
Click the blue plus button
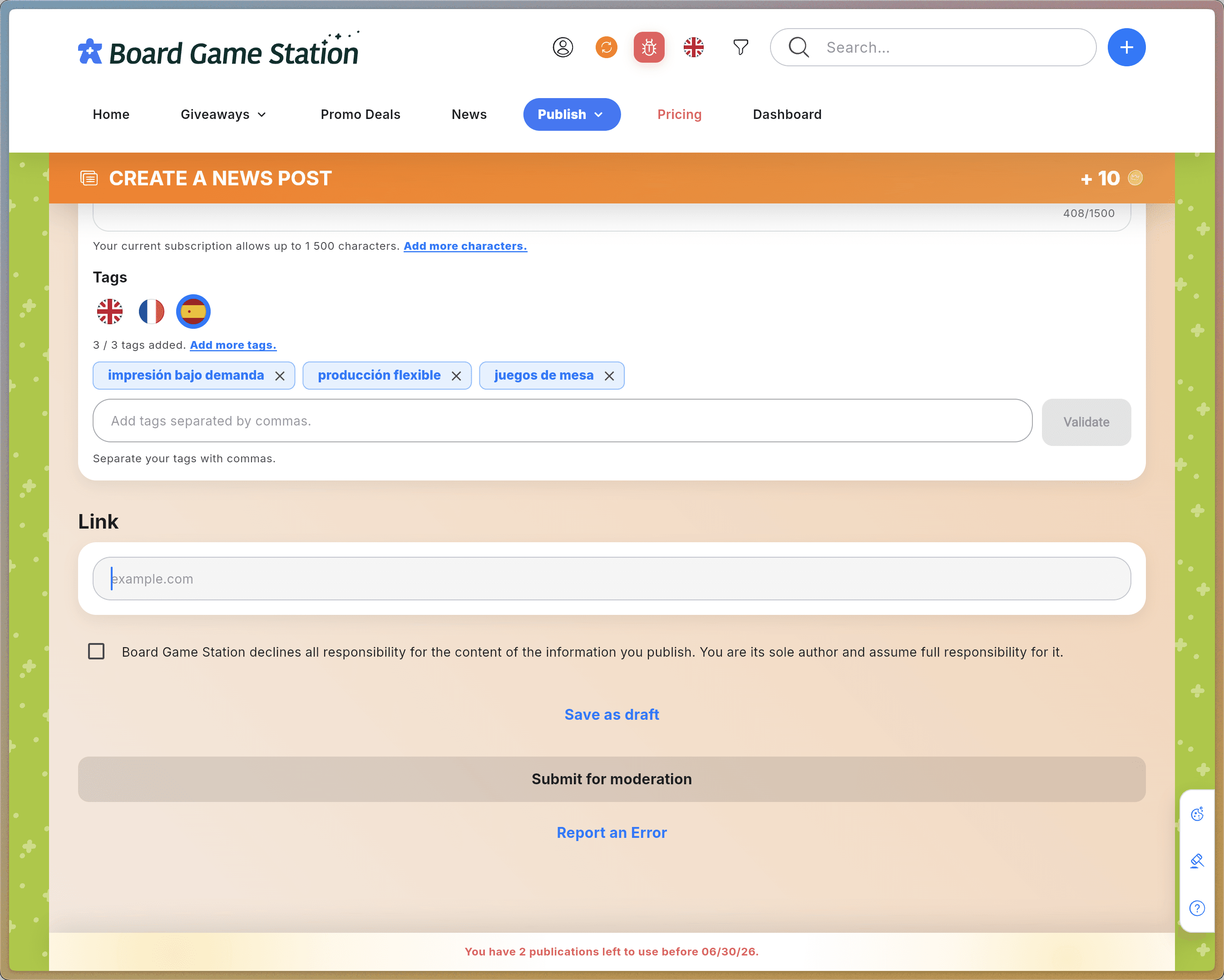click(1126, 47)
